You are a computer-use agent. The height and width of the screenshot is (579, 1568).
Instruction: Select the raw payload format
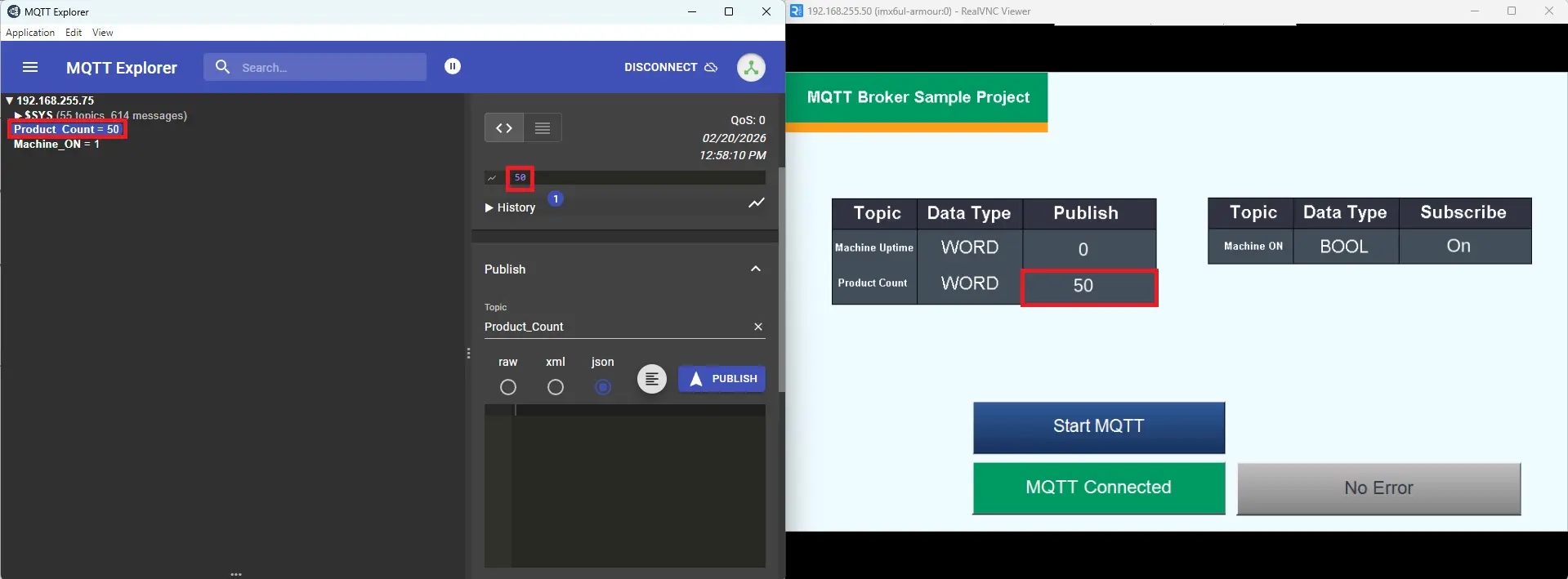[x=508, y=387]
